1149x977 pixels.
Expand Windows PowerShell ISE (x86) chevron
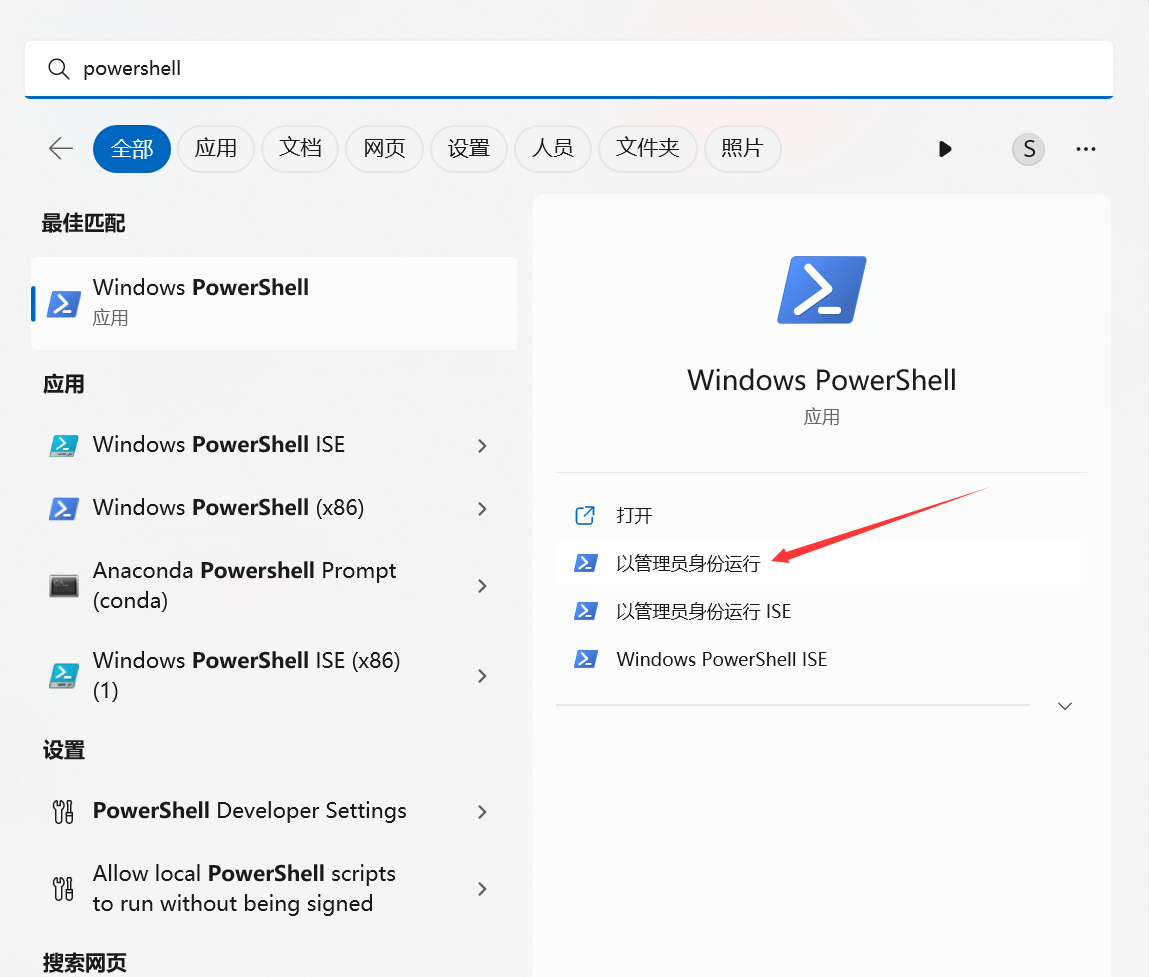coord(482,676)
